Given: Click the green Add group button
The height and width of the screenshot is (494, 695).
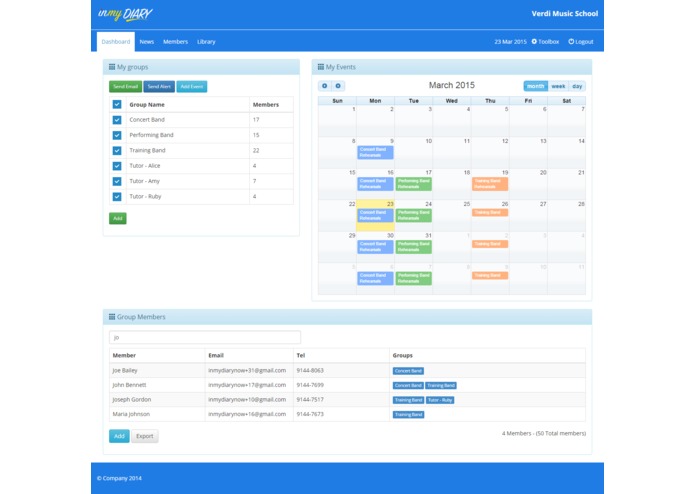Looking at the screenshot, I should click(x=117, y=218).
